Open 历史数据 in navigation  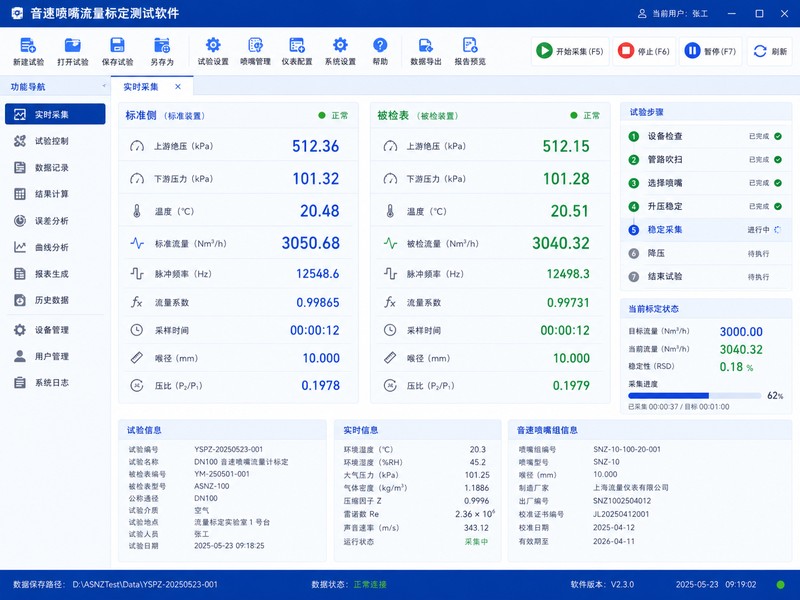pyautogui.click(x=55, y=300)
